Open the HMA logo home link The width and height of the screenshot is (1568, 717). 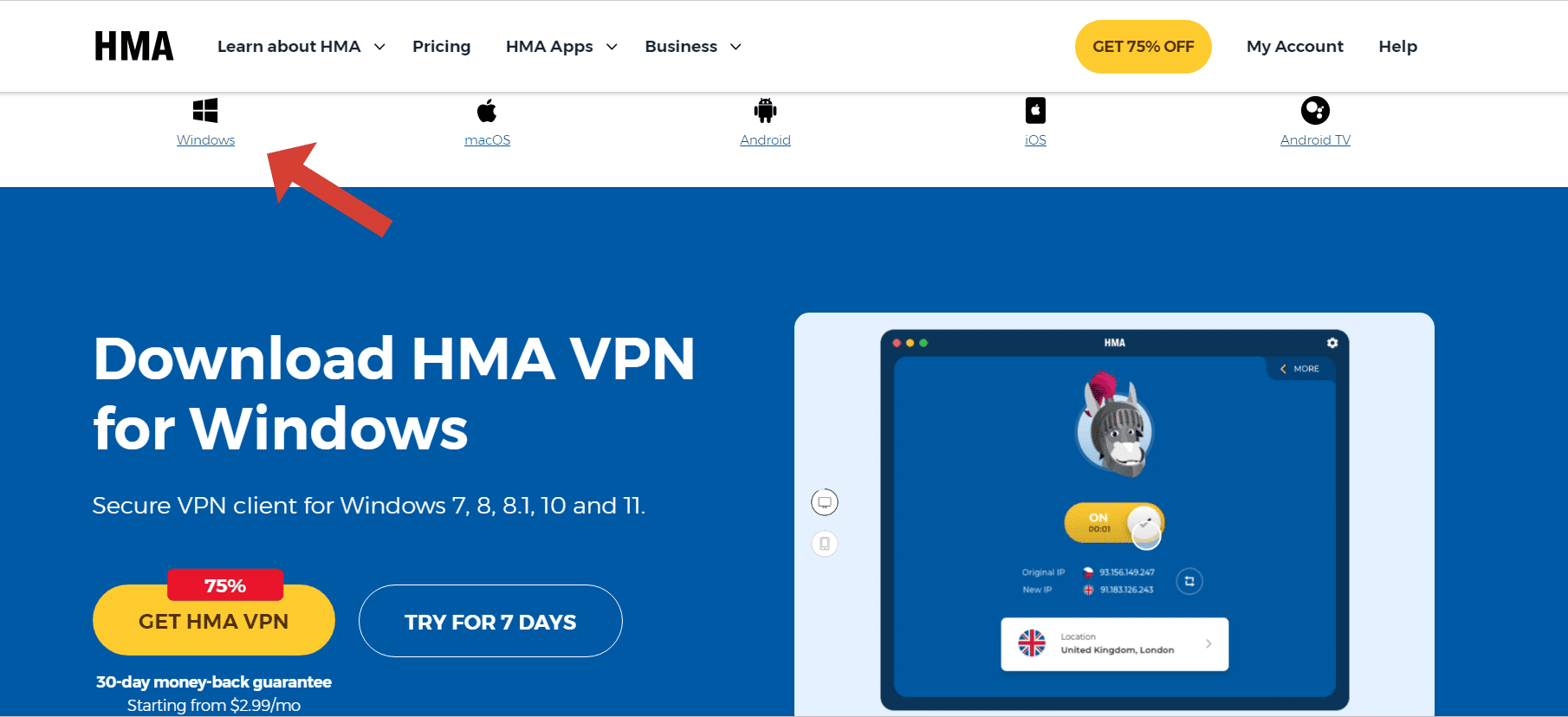[x=134, y=47]
